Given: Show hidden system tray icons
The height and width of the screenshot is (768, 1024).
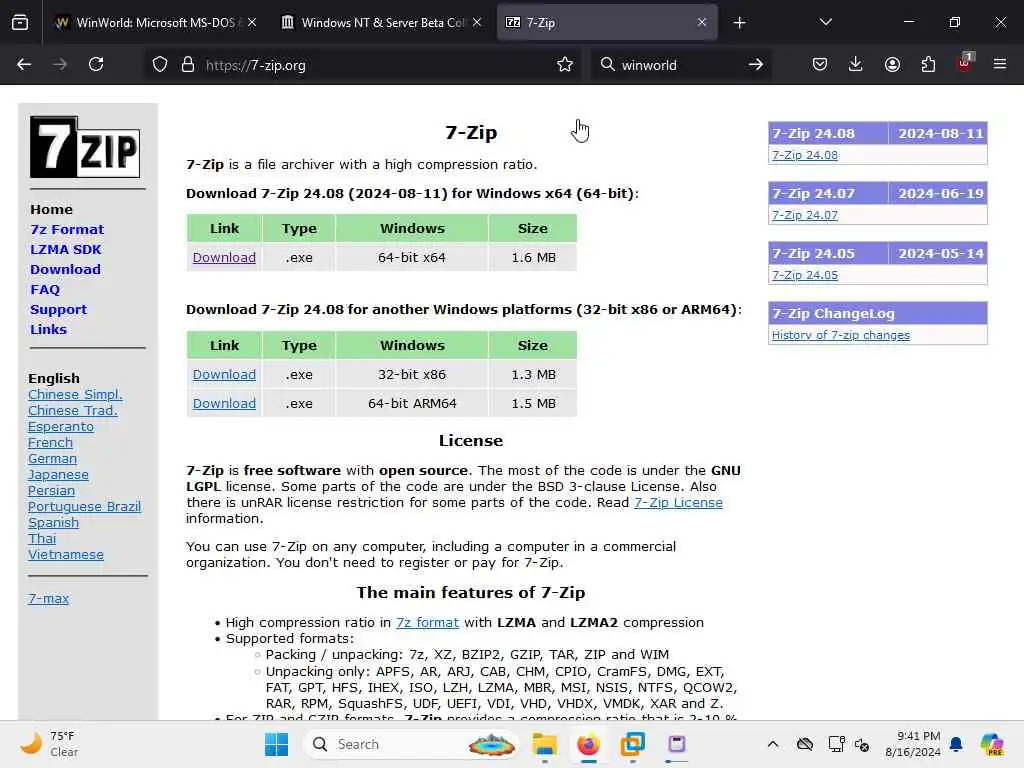Looking at the screenshot, I should click(773, 744).
